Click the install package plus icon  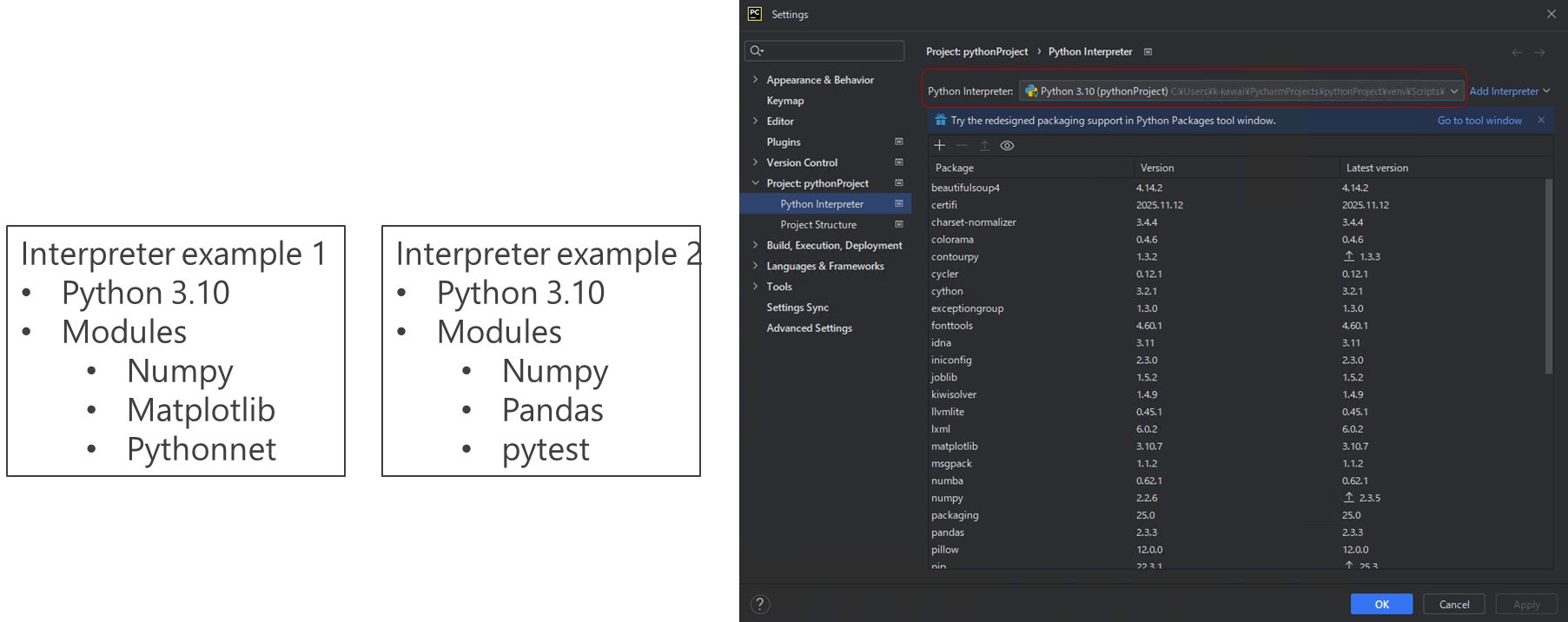[x=939, y=145]
